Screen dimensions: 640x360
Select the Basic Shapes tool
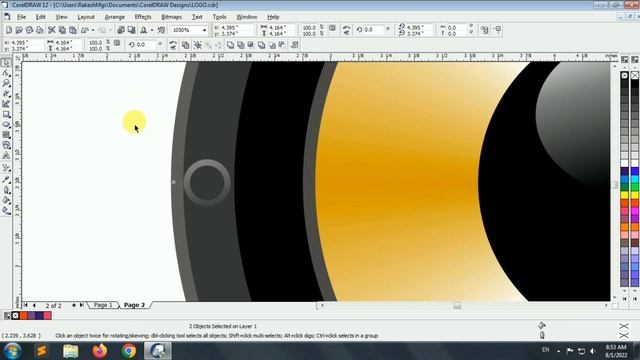tap(6, 145)
